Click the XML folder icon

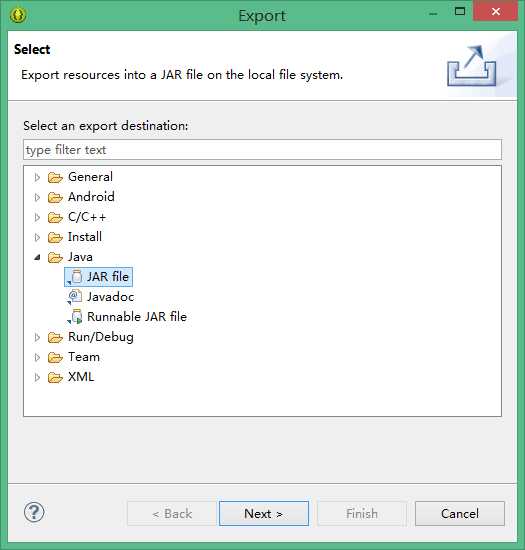pyautogui.click(x=55, y=377)
